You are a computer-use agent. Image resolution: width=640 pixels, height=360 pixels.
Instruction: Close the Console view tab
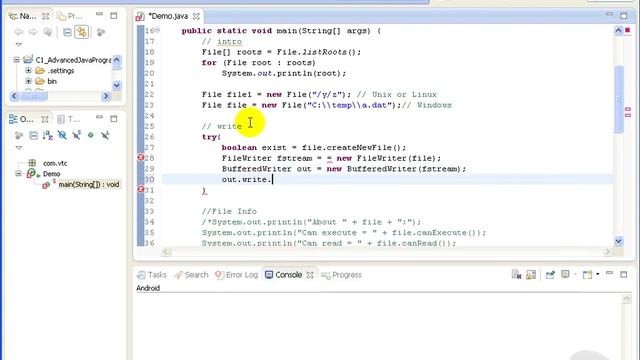[310, 275]
